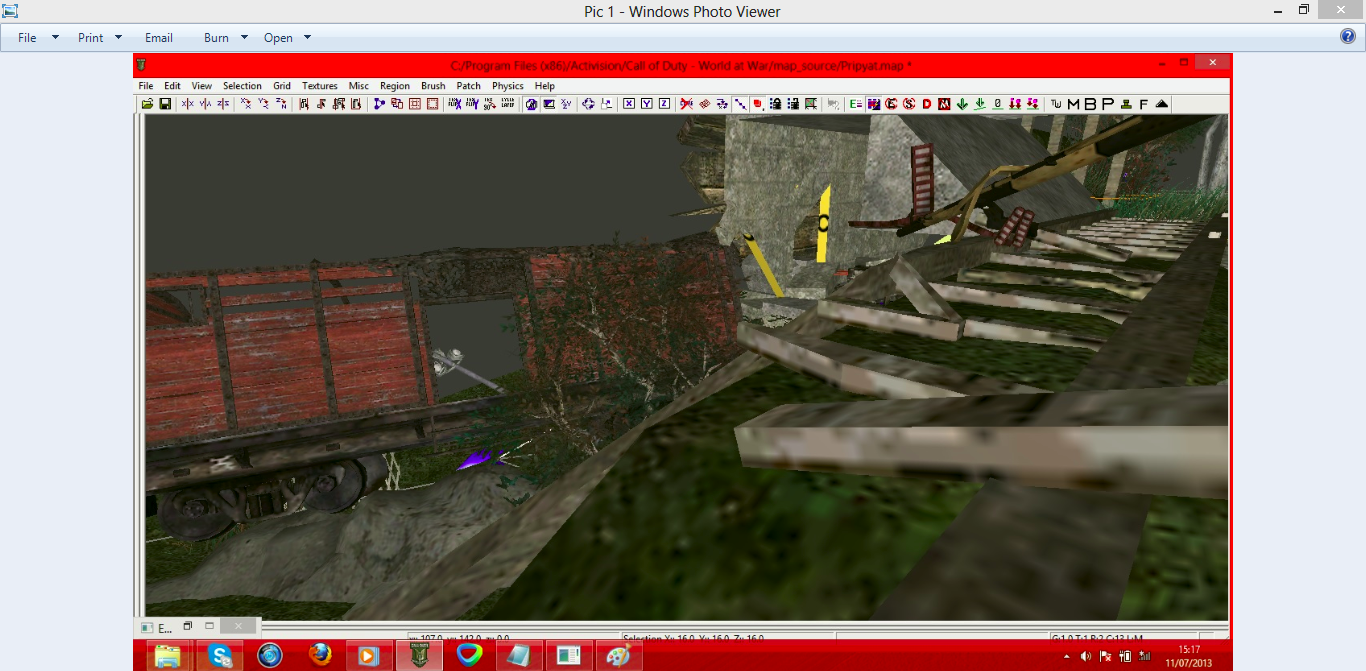
Task: Click the red D toolbar icon
Action: coord(927,104)
